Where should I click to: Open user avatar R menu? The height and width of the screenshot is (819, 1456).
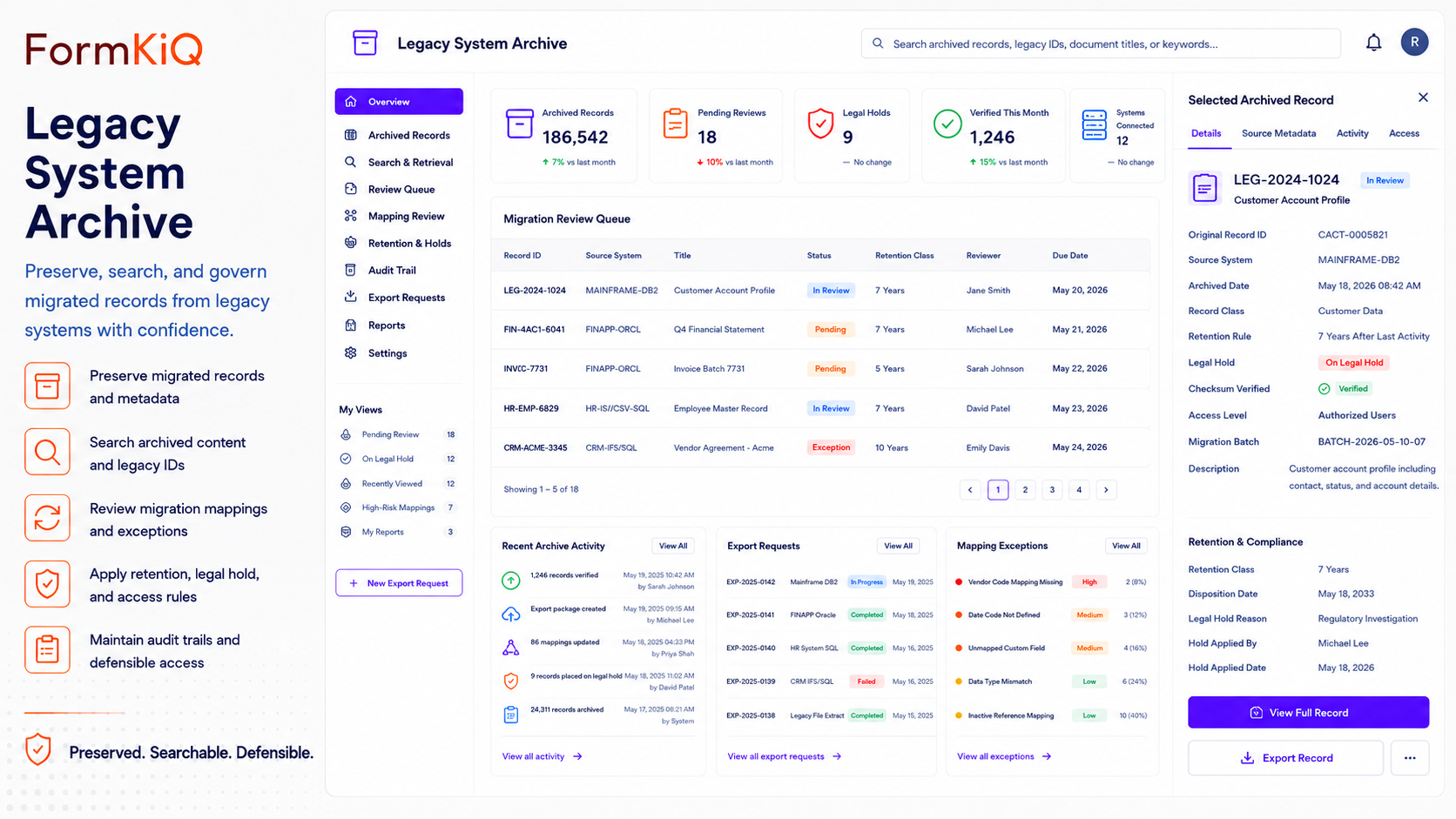1414,42
